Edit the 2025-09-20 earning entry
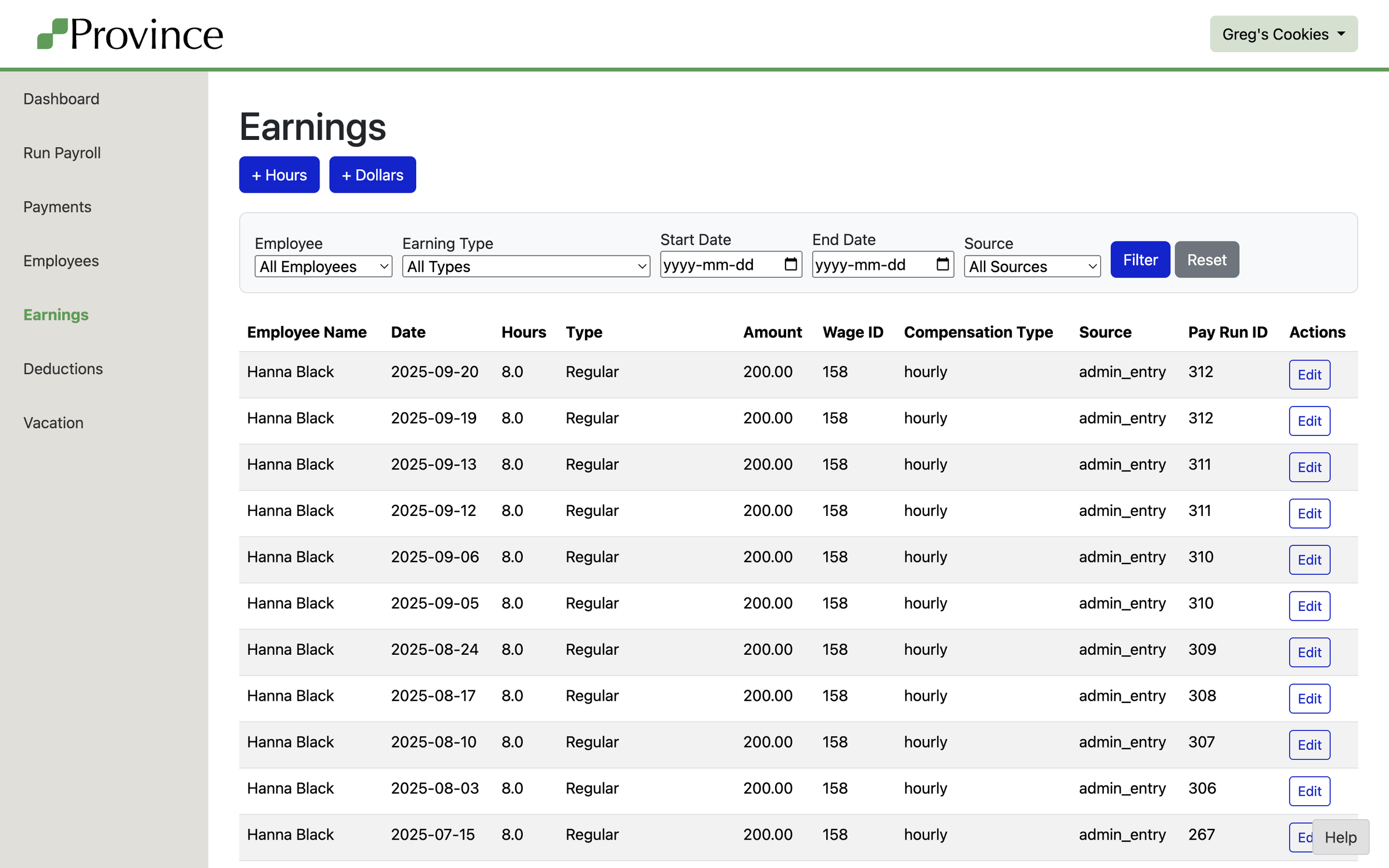This screenshot has height=868, width=1389. click(x=1308, y=374)
